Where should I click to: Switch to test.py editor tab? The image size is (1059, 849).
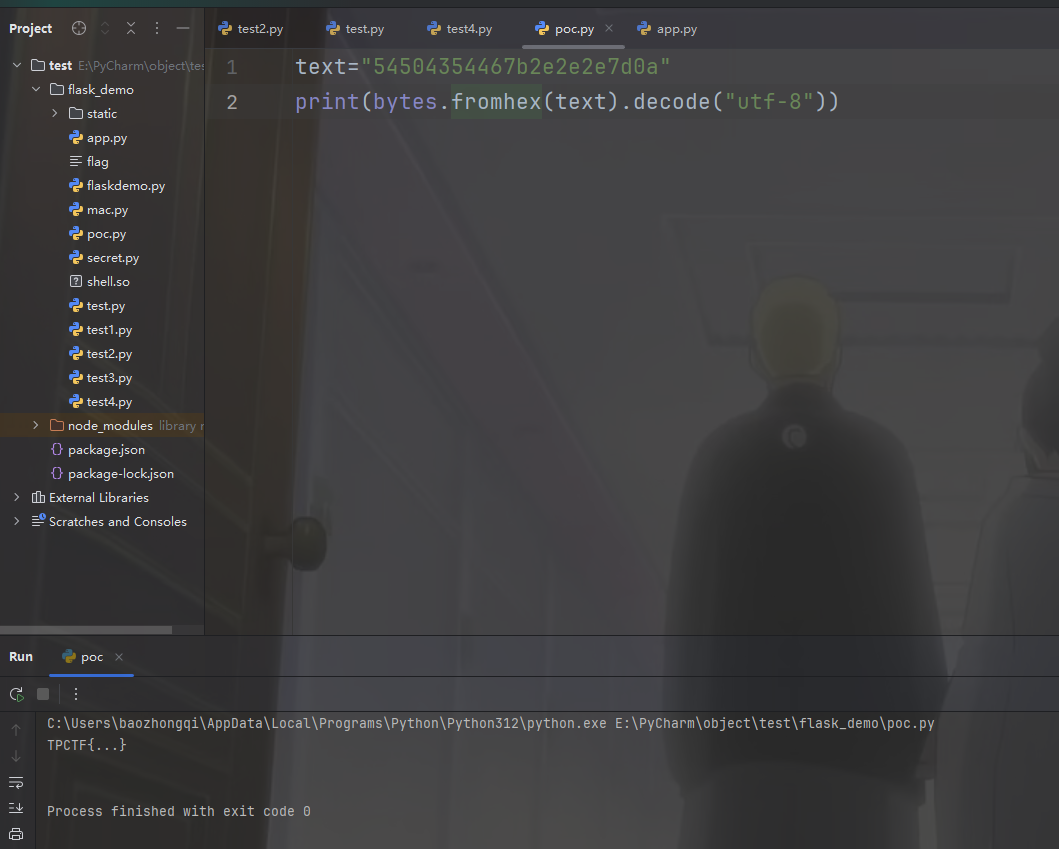click(x=355, y=28)
